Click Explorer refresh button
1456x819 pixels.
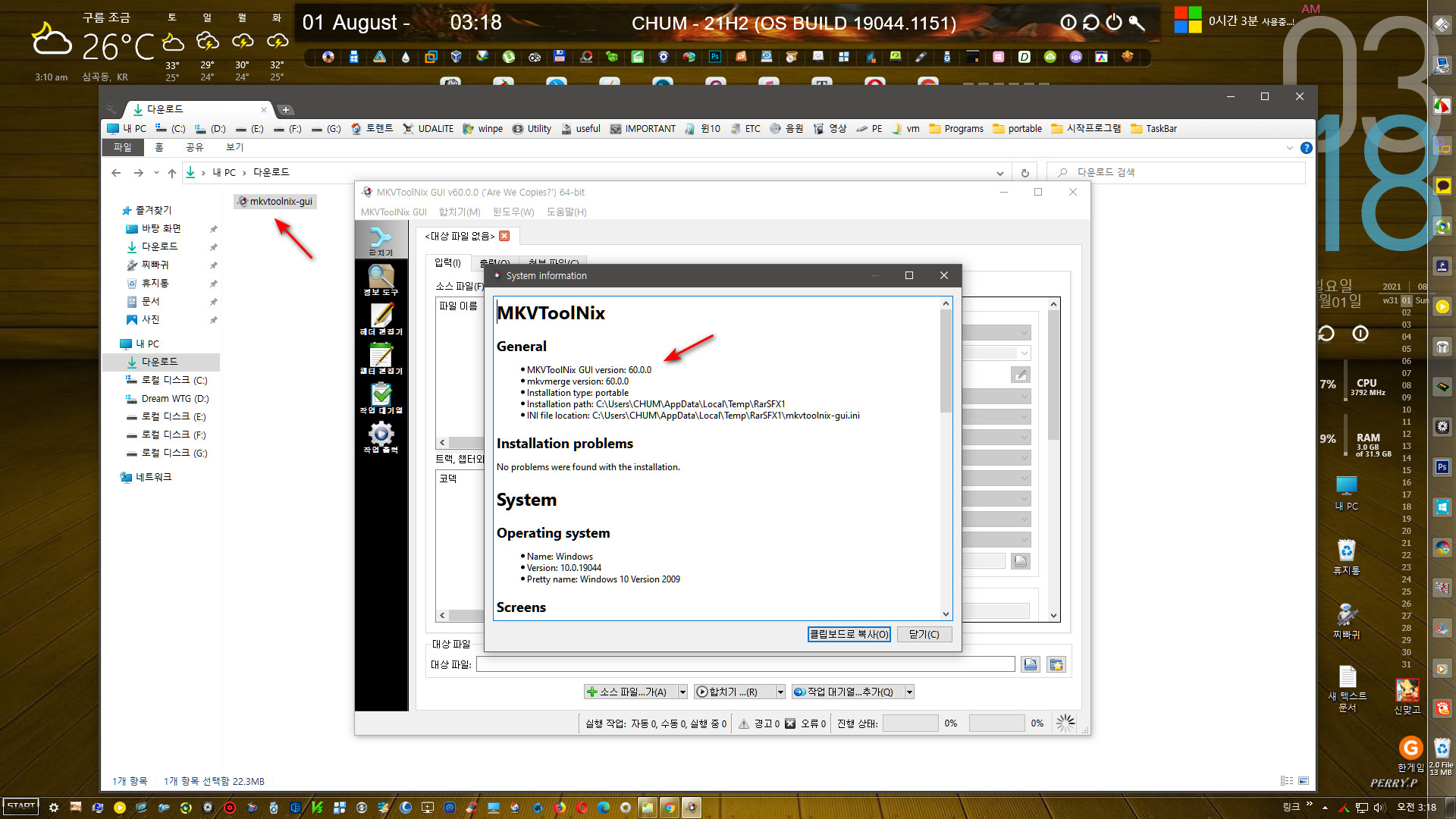click(1025, 173)
